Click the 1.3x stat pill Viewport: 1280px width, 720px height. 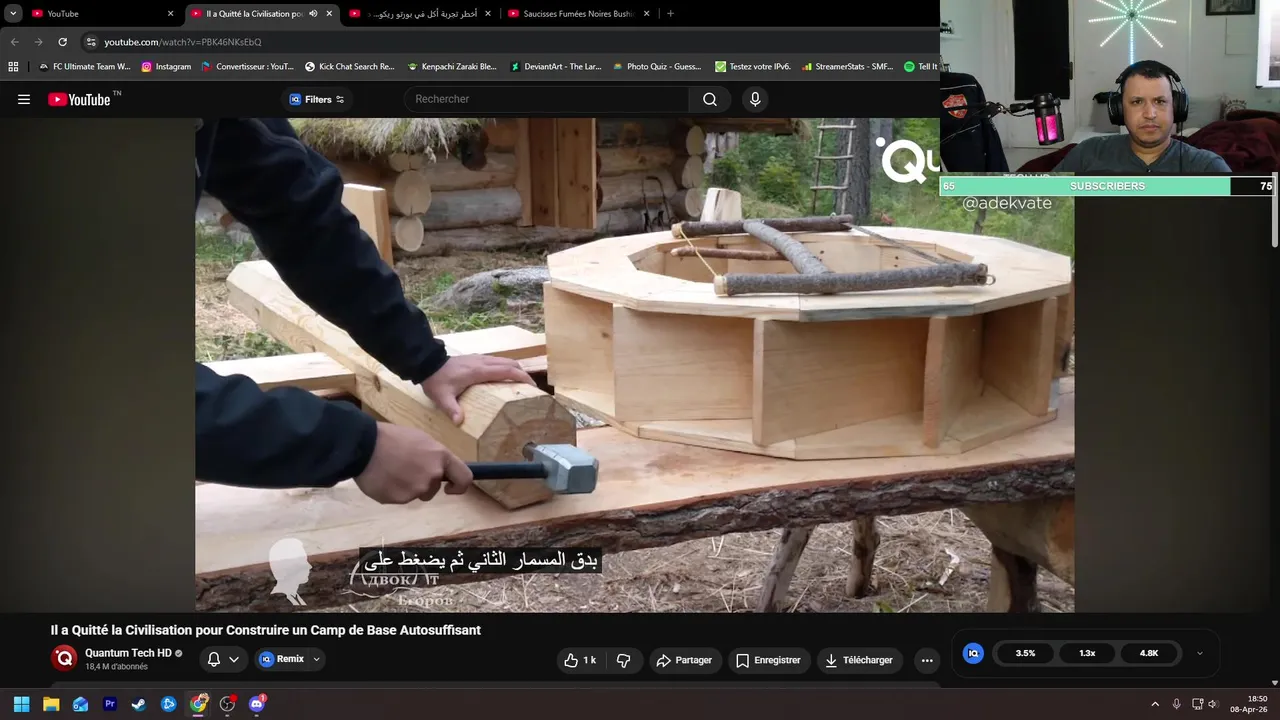click(1087, 653)
